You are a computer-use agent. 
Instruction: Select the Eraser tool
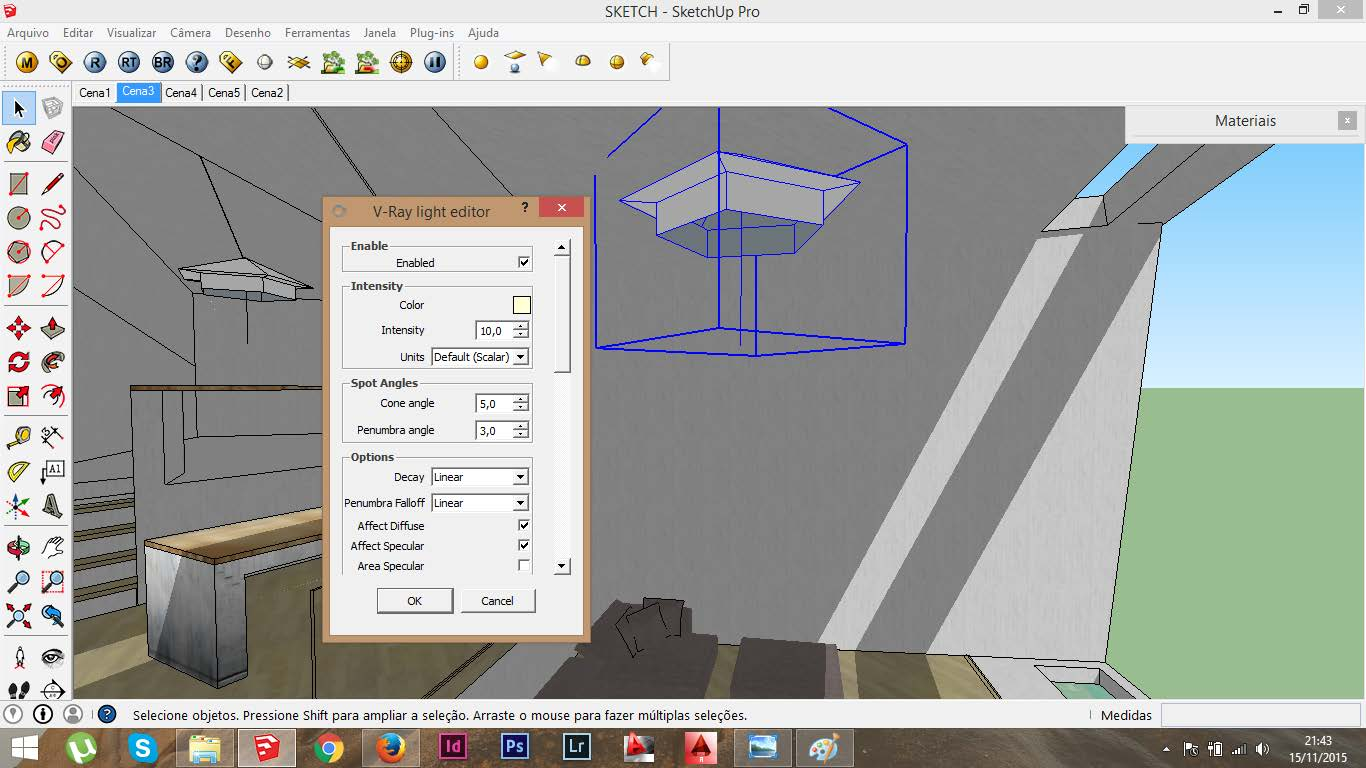53,142
